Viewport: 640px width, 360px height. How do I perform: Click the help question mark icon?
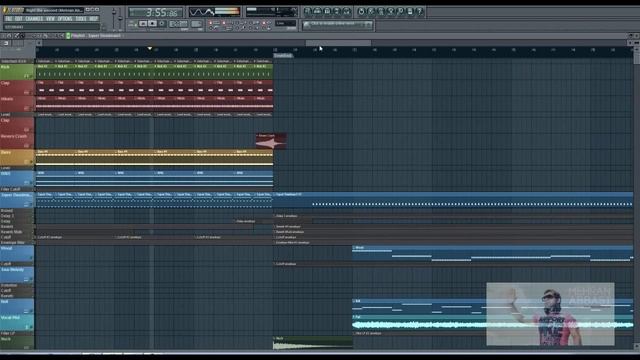coord(420,11)
